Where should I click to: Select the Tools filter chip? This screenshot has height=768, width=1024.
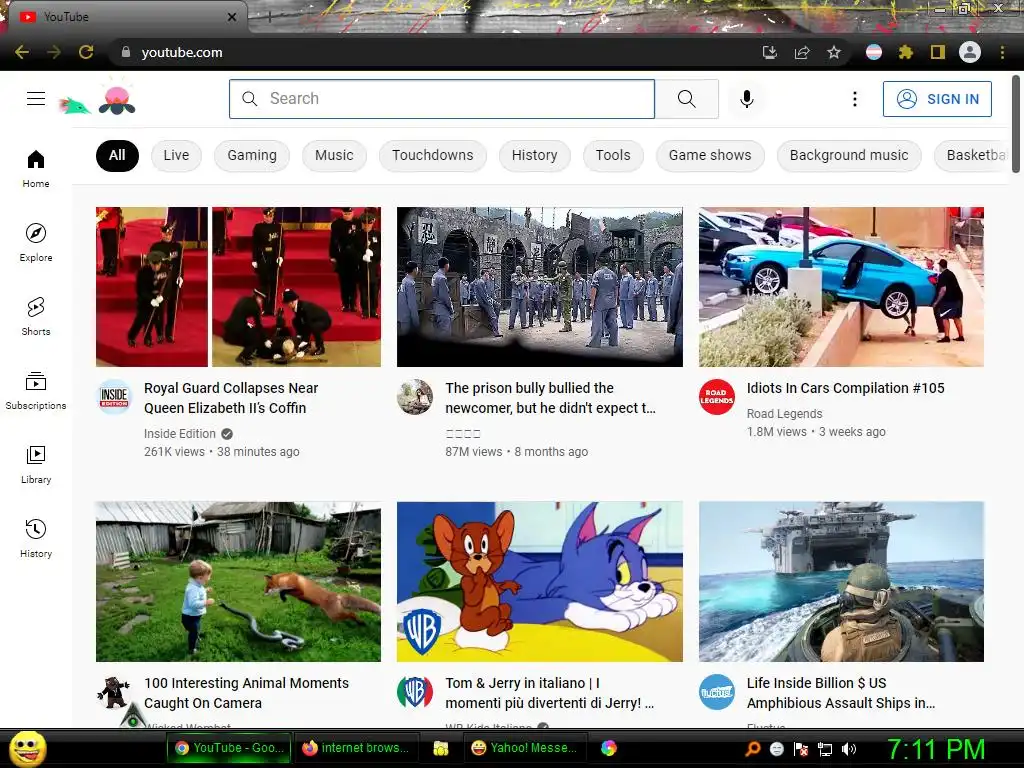click(613, 155)
